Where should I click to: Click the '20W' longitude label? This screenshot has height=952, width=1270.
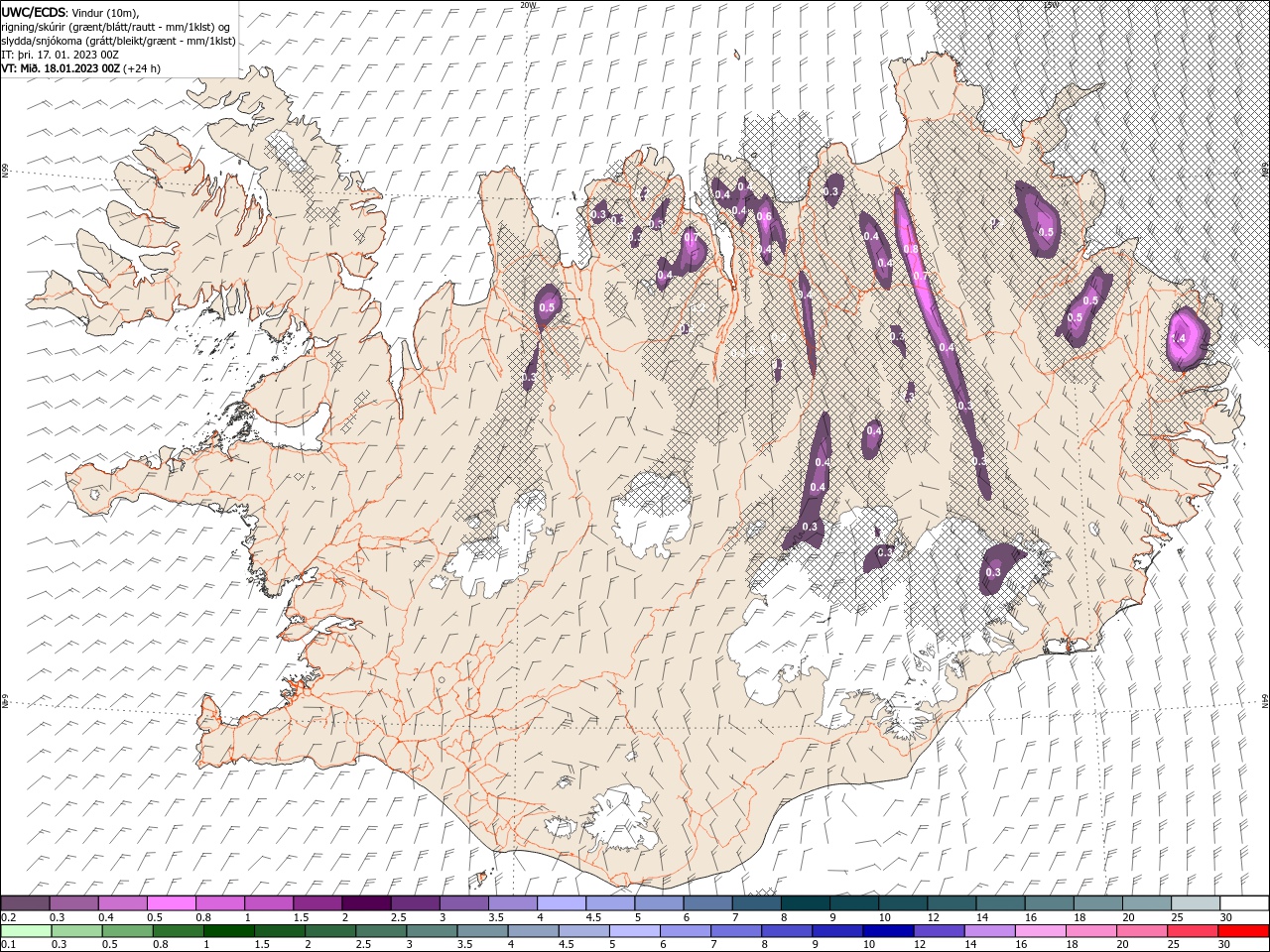(x=528, y=5)
